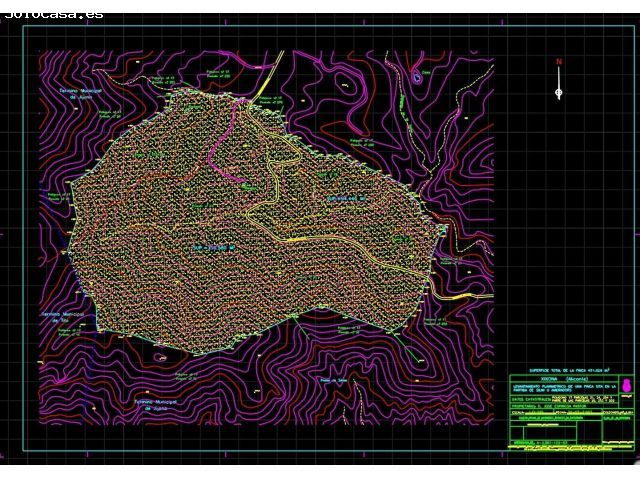Select 'Termino Municipal de Jijona' label at top left

[80, 94]
